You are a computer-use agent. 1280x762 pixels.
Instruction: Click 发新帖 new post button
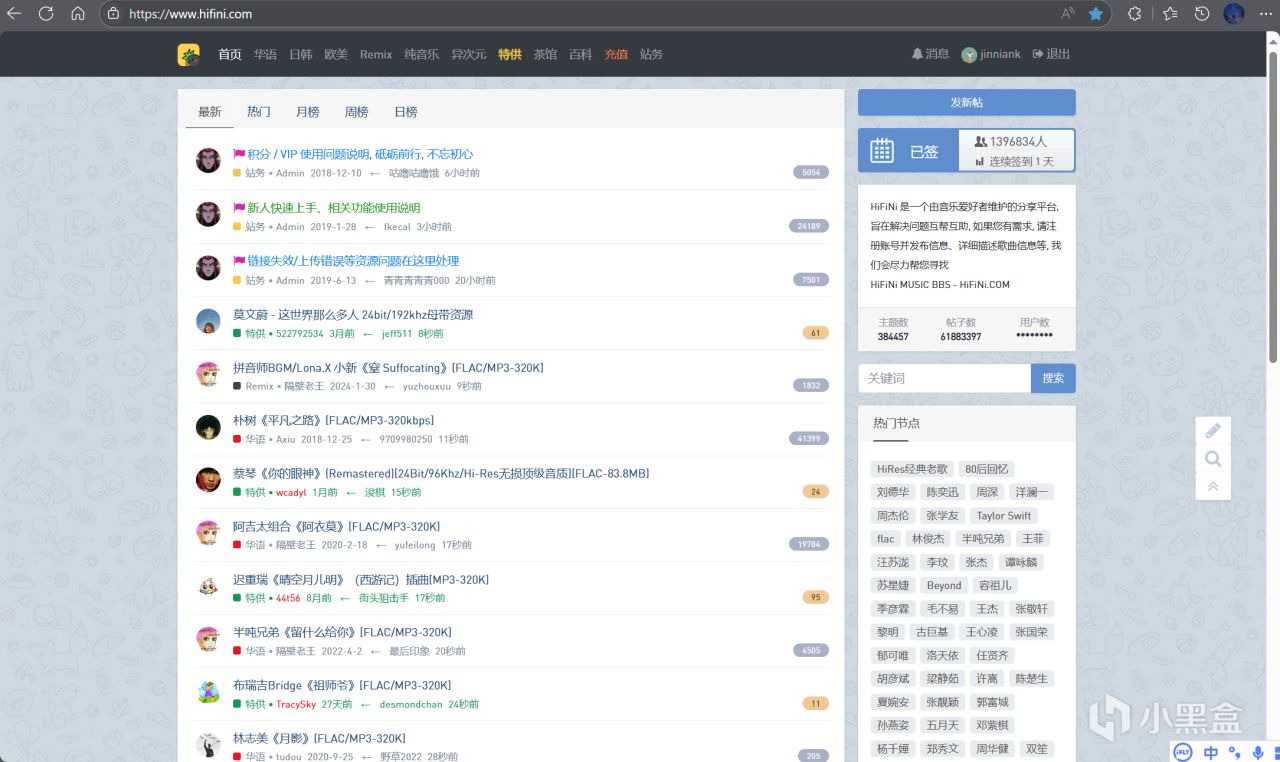point(967,103)
